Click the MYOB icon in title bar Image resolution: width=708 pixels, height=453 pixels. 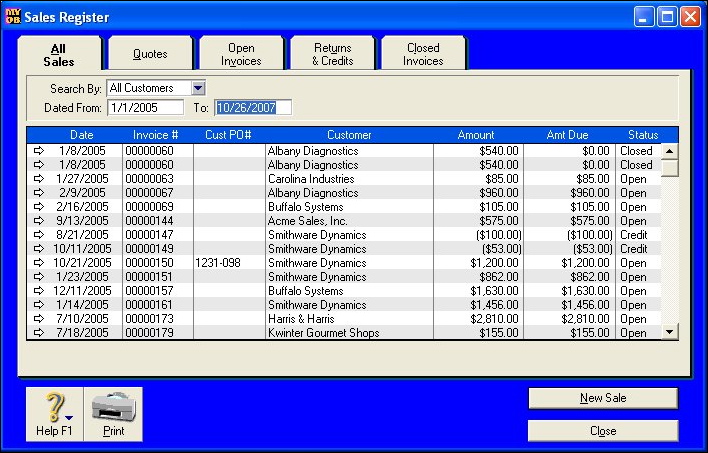click(x=13, y=17)
